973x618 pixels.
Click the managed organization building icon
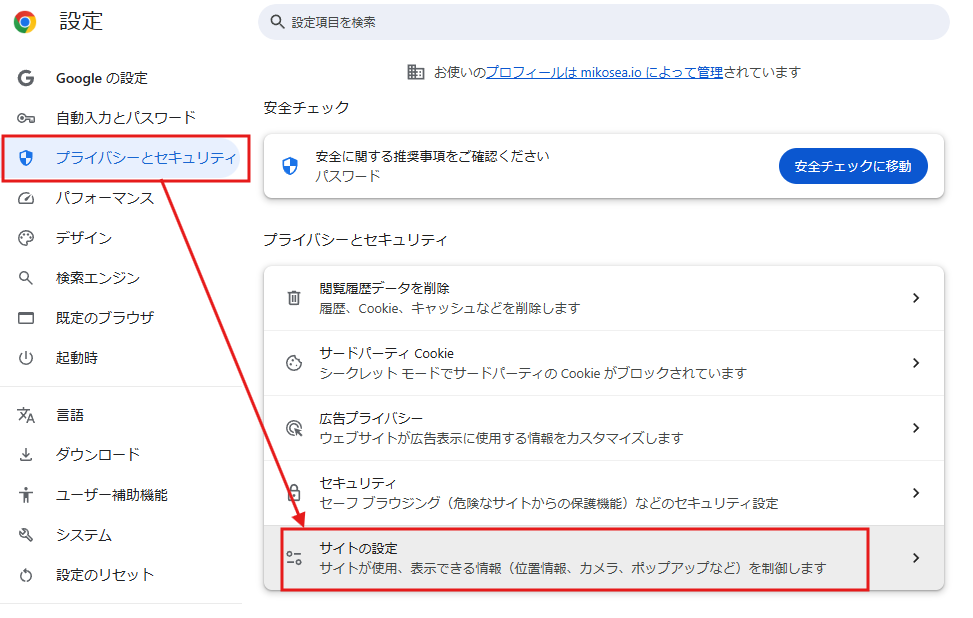pos(415,72)
